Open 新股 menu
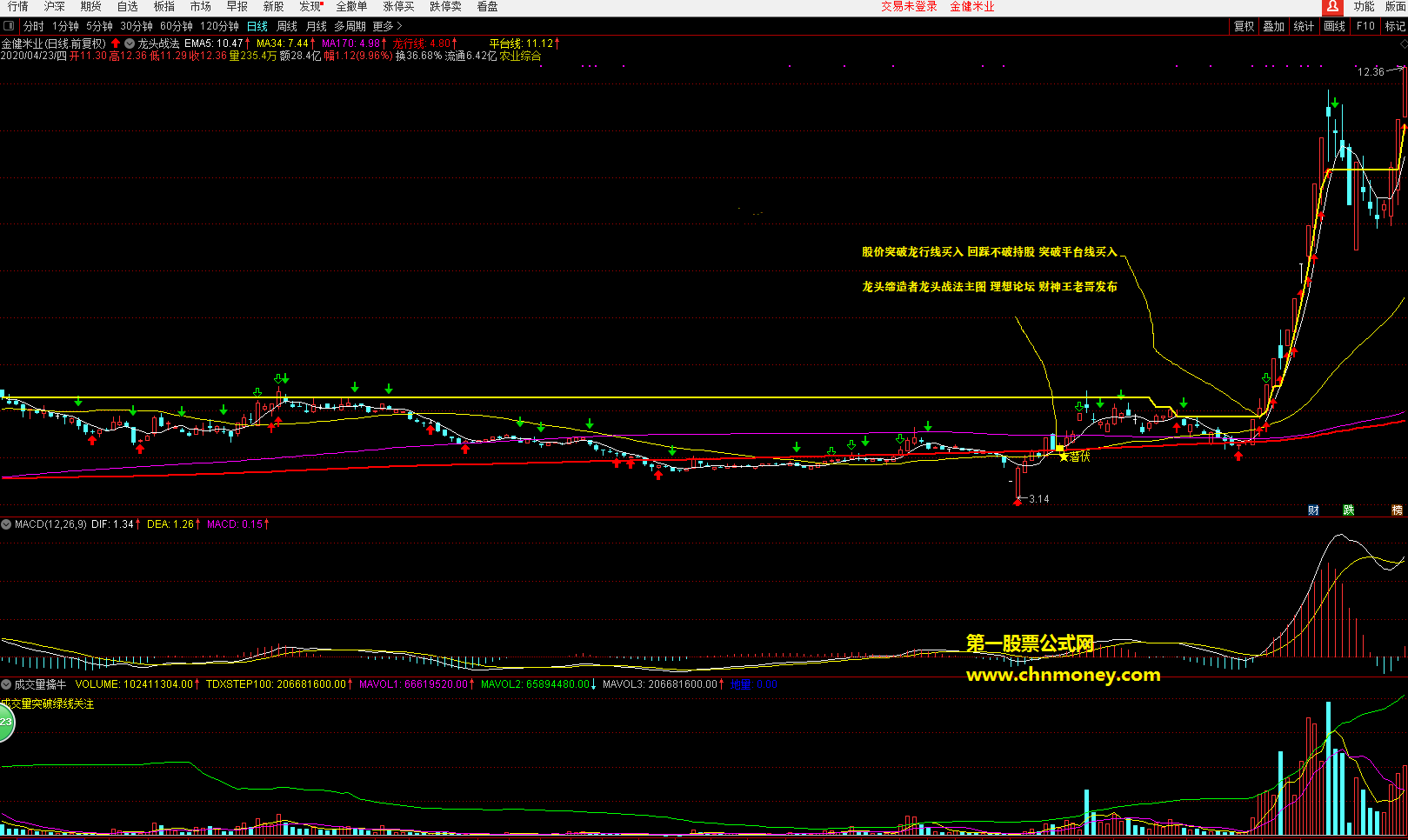Viewport: 1408px width, 840px height. point(273,6)
